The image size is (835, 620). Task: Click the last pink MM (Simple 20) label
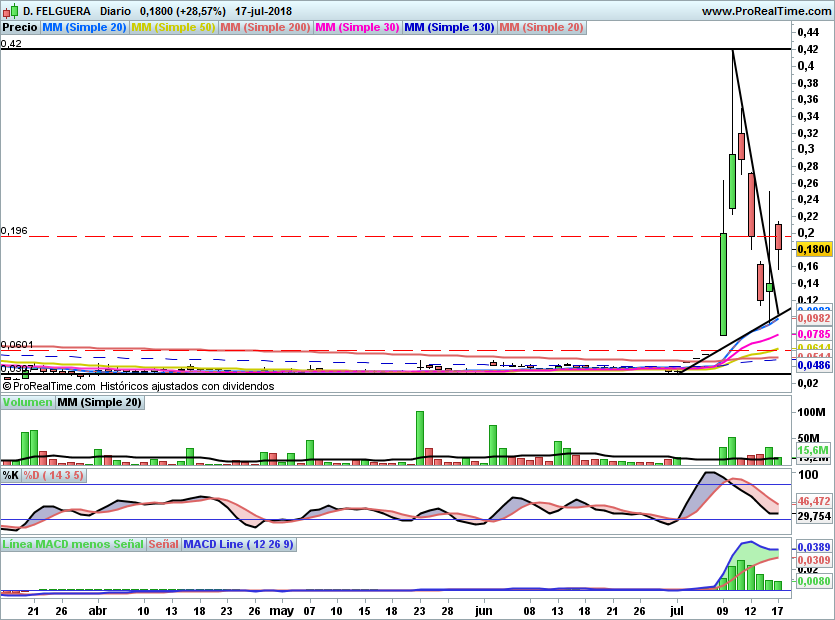(542, 27)
